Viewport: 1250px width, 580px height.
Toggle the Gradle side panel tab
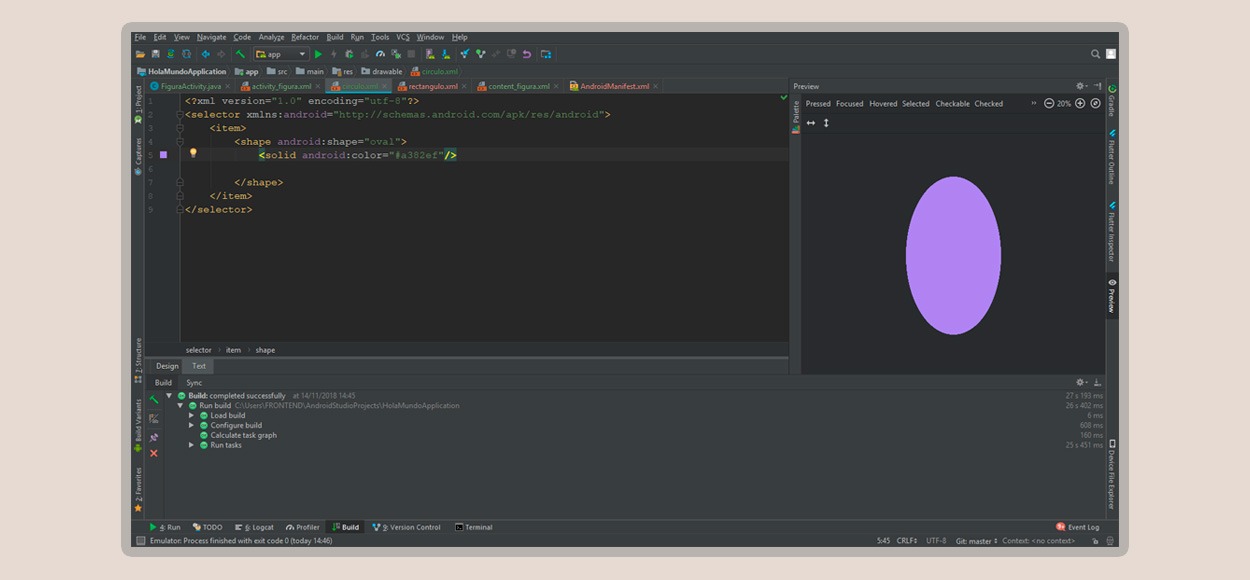[x=1111, y=101]
